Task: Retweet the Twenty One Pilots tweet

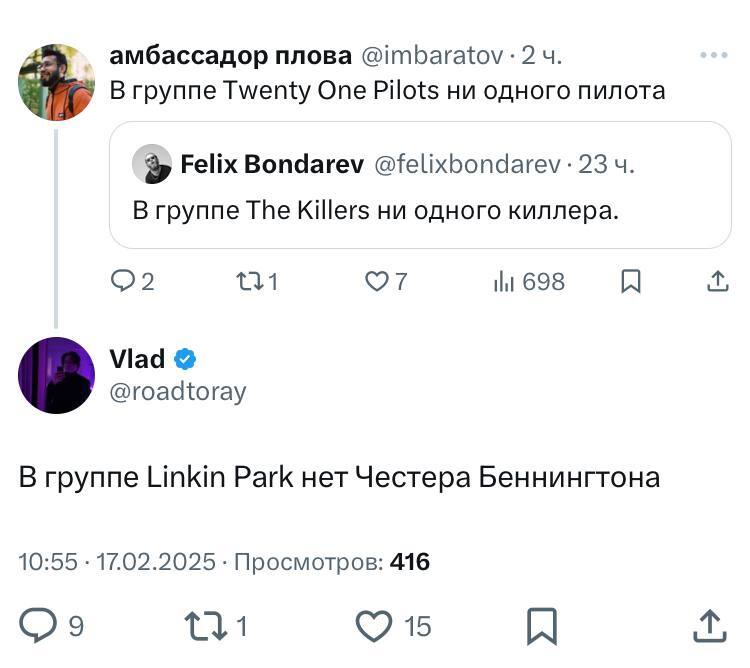Action: (244, 282)
